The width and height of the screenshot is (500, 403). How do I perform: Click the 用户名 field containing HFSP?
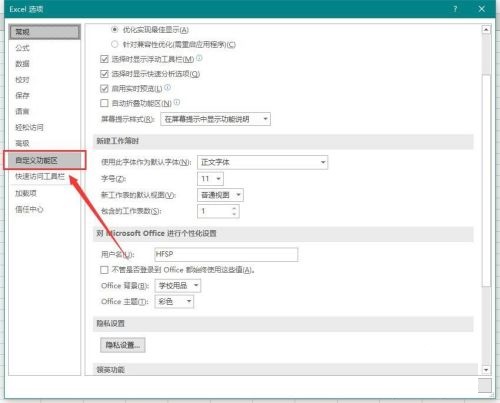point(226,254)
